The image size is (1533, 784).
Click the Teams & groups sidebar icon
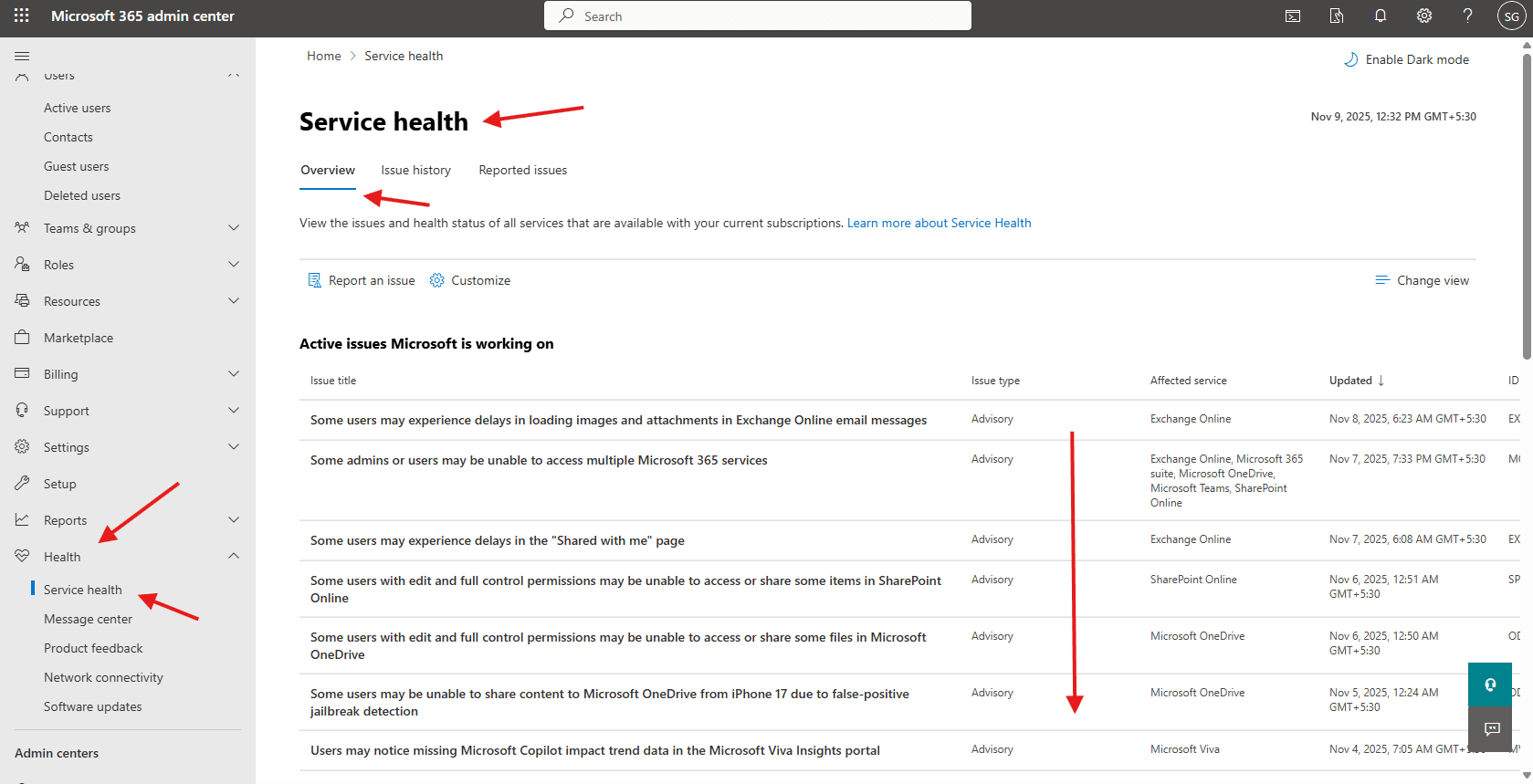22,227
